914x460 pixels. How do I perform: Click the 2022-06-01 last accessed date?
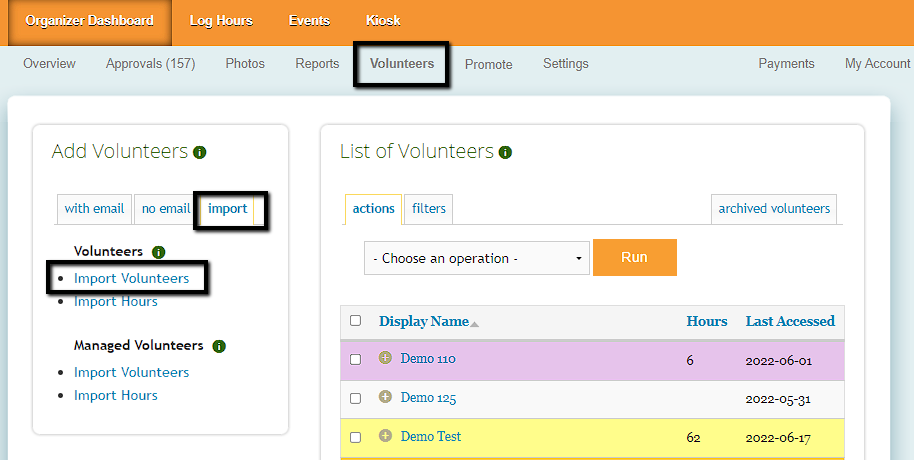(779, 361)
